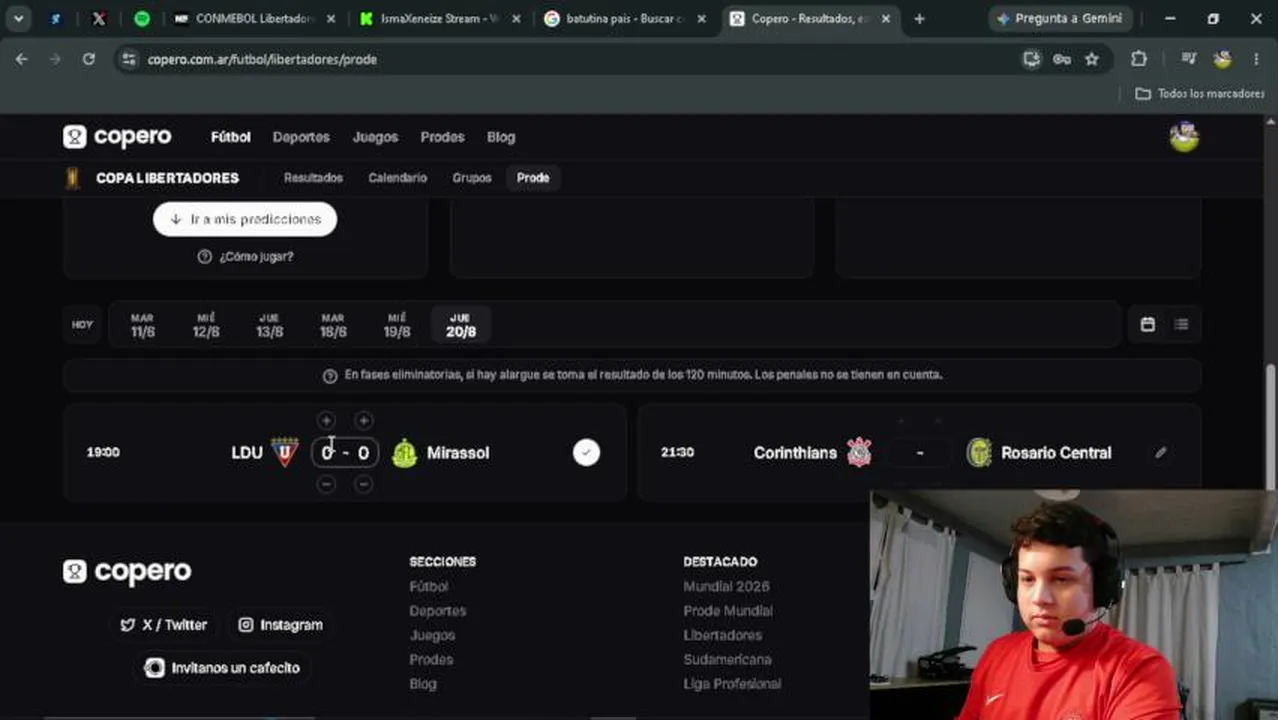Screen dimensions: 1278x720
Task: Click the Copa Libertadores trophy icon
Action: (72, 178)
